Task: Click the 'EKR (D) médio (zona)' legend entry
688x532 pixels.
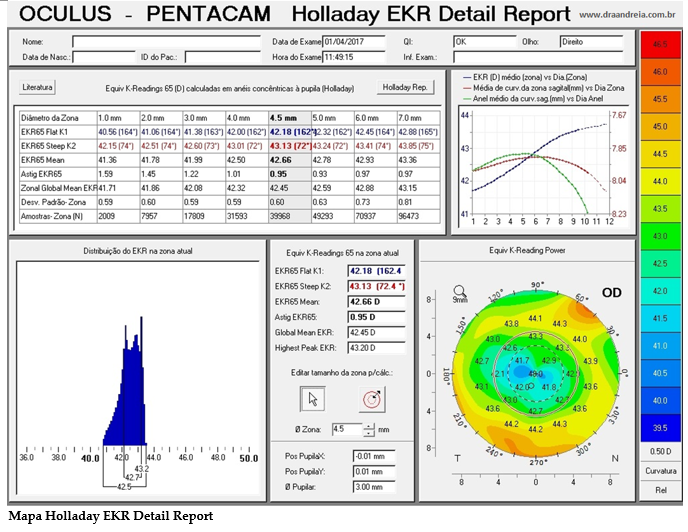Action: point(525,77)
